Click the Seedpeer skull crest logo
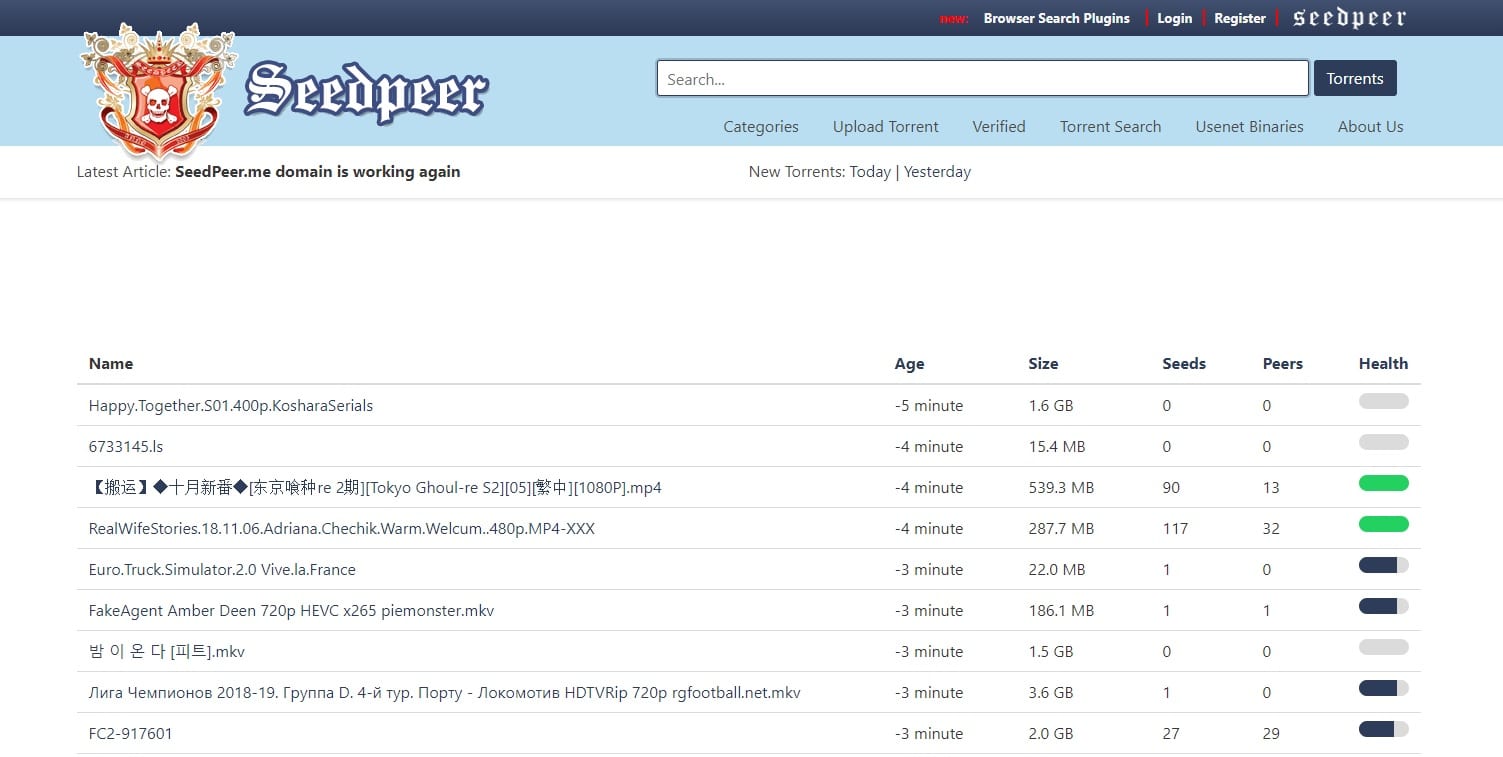 click(x=159, y=92)
